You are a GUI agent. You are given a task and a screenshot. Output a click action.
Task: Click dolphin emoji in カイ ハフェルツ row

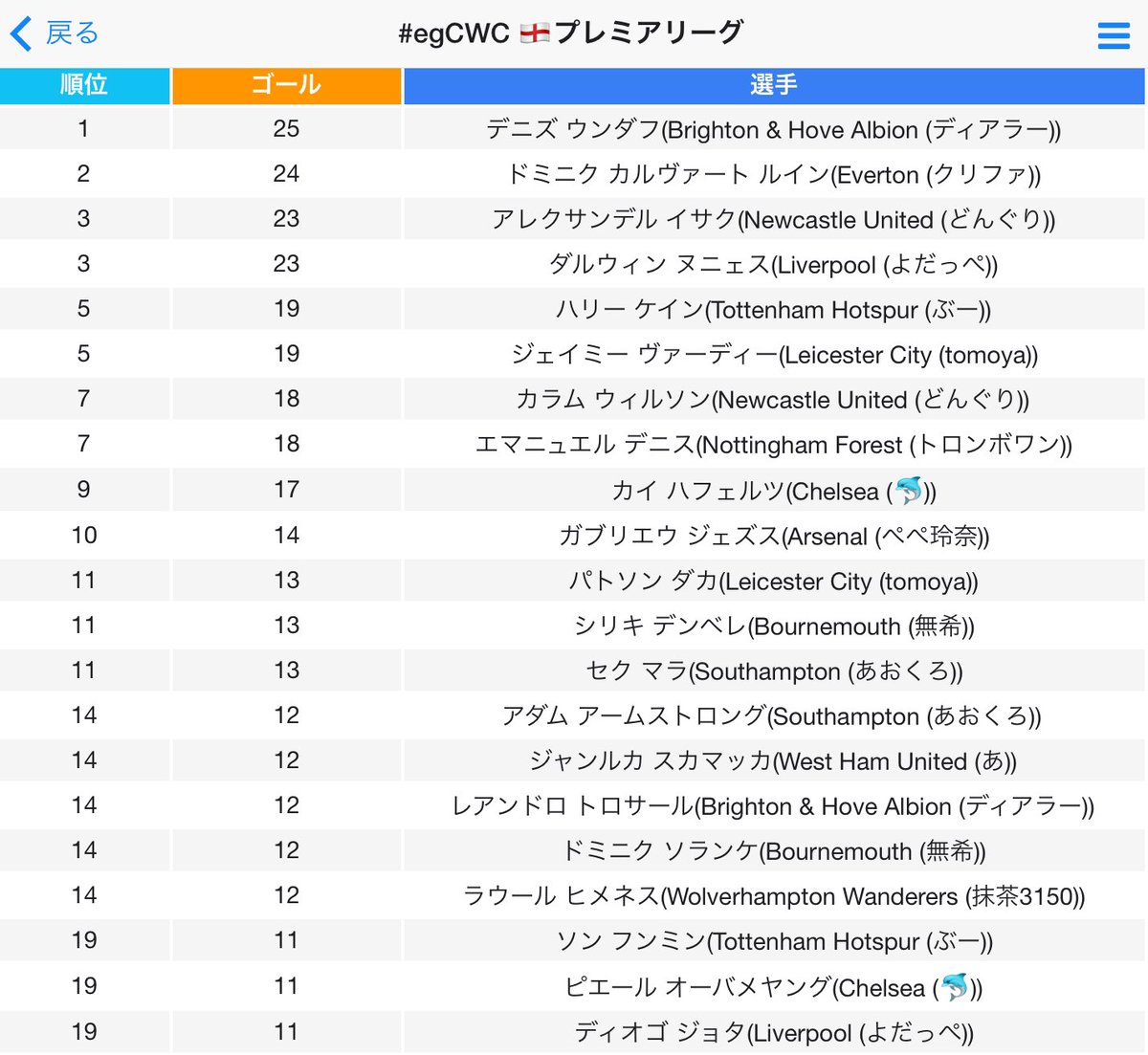point(908,491)
